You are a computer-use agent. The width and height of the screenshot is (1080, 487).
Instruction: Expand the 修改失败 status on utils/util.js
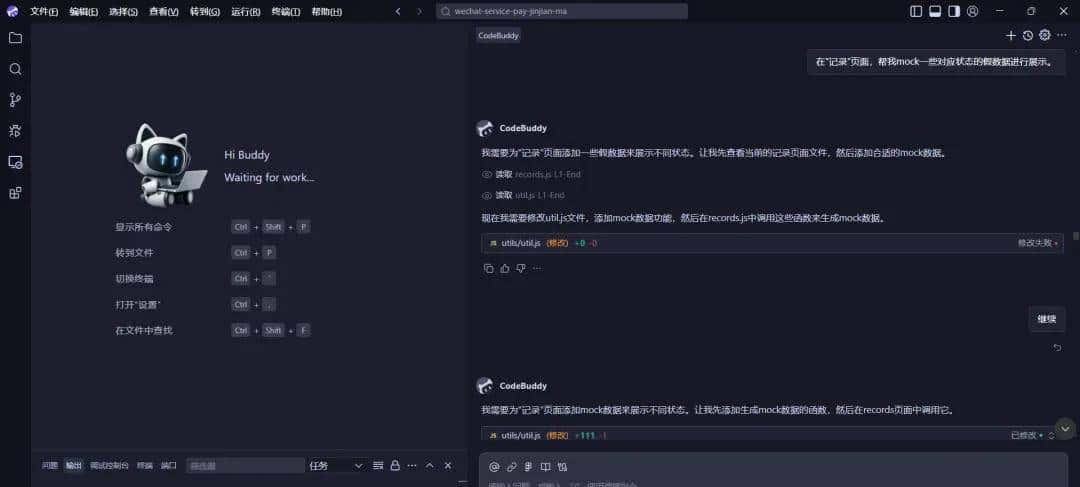(x=1038, y=243)
